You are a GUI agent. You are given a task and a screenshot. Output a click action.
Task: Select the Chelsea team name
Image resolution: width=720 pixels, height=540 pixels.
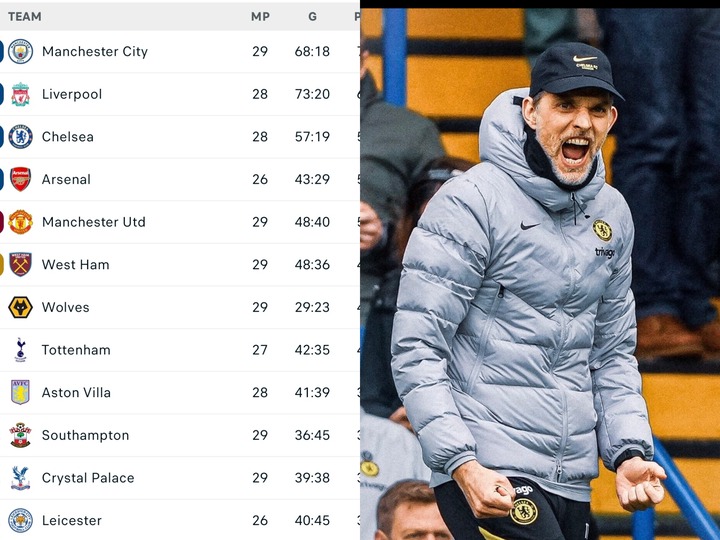tap(68, 137)
